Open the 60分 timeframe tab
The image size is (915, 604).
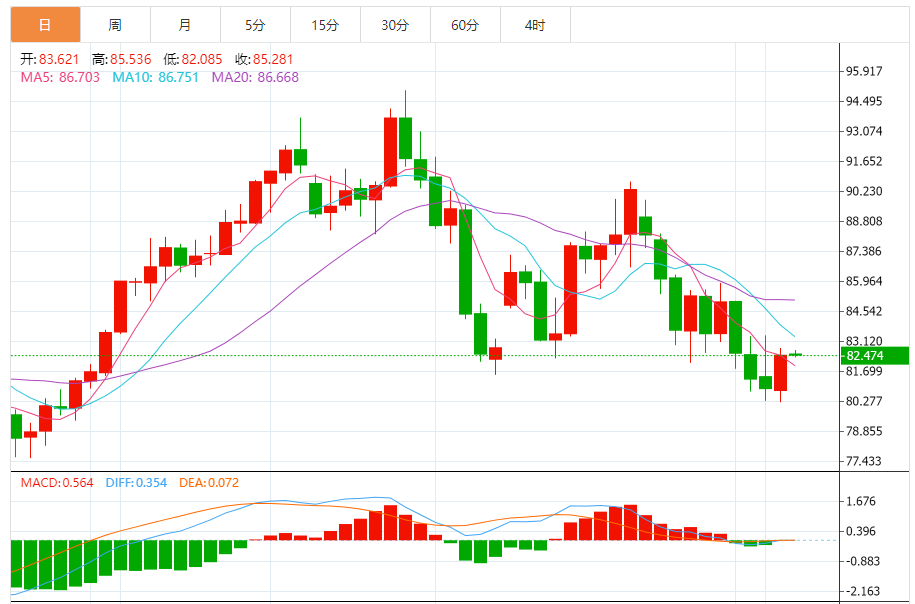point(466,25)
